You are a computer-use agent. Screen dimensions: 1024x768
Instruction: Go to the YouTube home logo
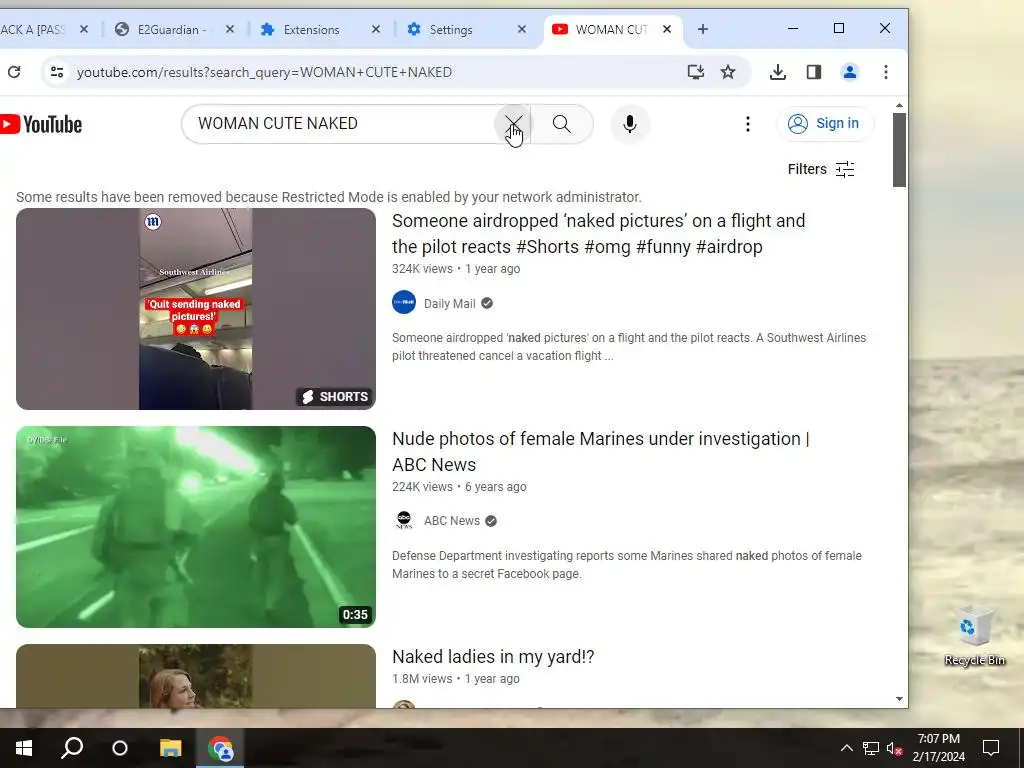pos(41,123)
